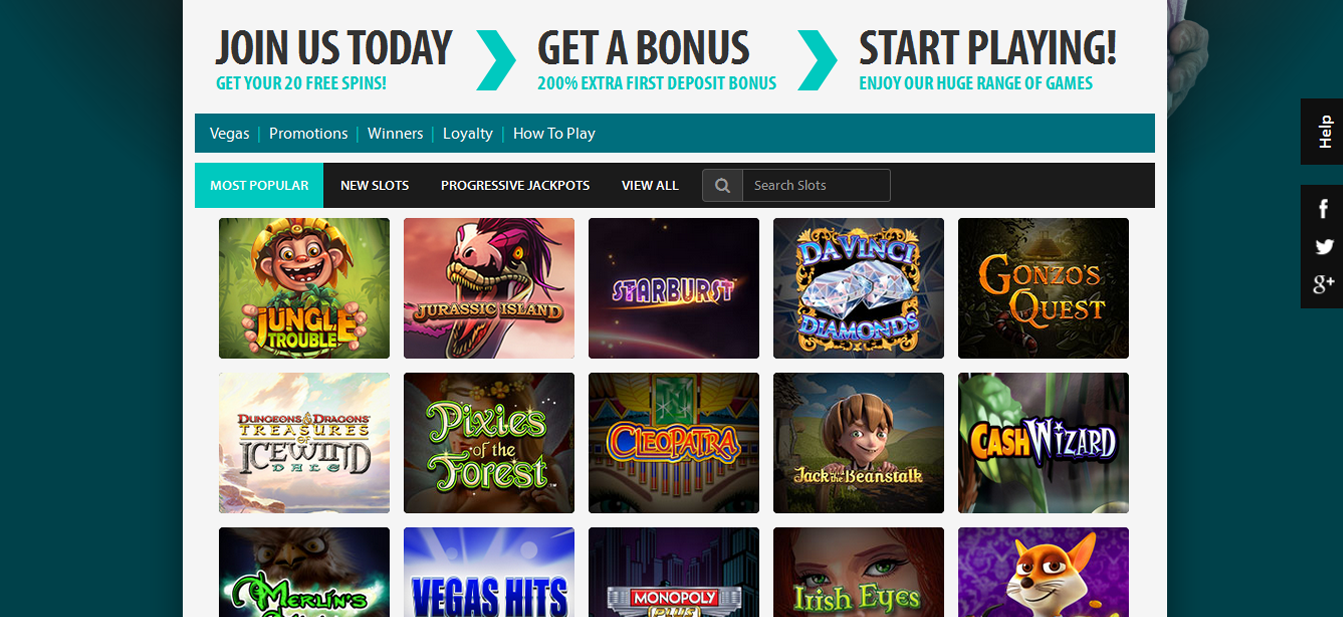1343x617 pixels.
Task: Select the View All tab
Action: point(650,185)
